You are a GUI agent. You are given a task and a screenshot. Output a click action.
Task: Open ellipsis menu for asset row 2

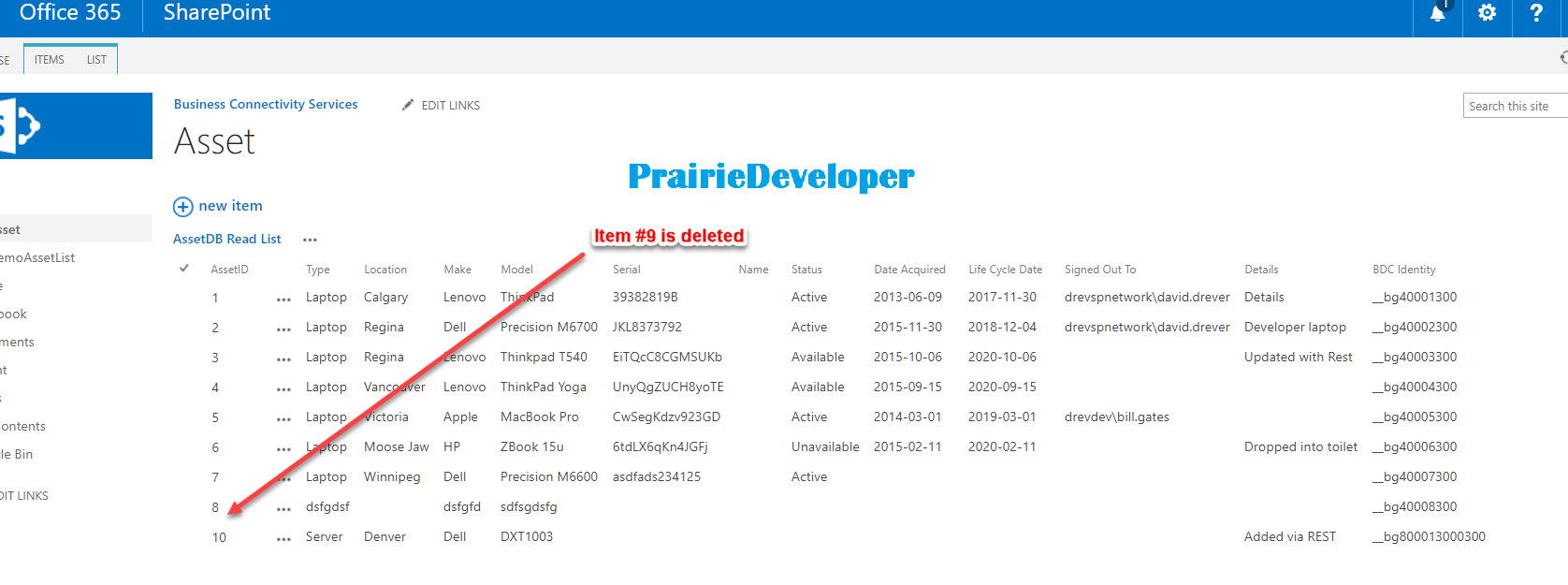pyautogui.click(x=283, y=329)
